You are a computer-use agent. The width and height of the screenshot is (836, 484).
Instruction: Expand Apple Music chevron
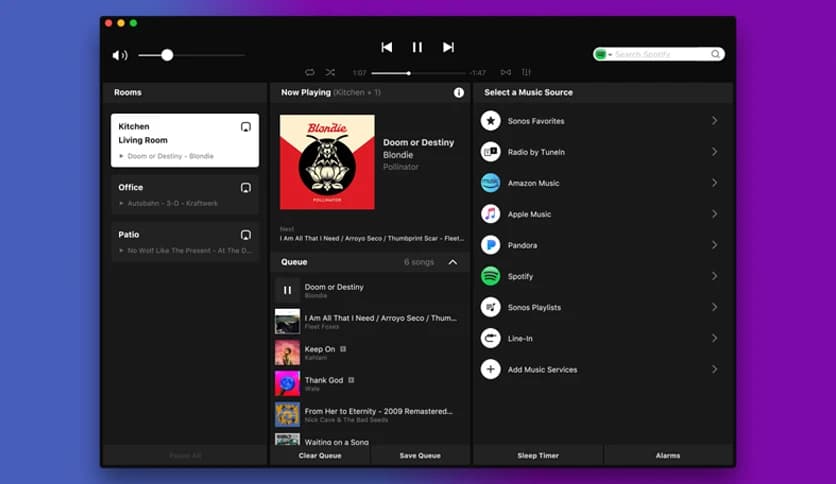(714, 214)
